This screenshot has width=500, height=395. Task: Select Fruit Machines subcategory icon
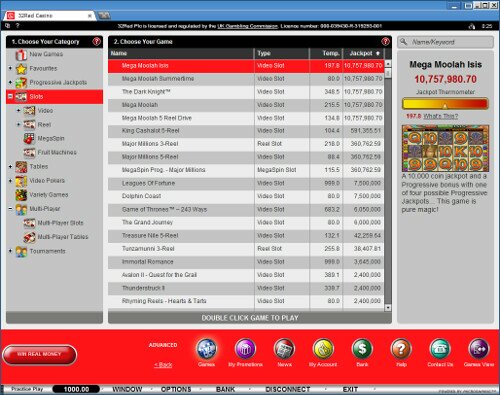click(29, 152)
